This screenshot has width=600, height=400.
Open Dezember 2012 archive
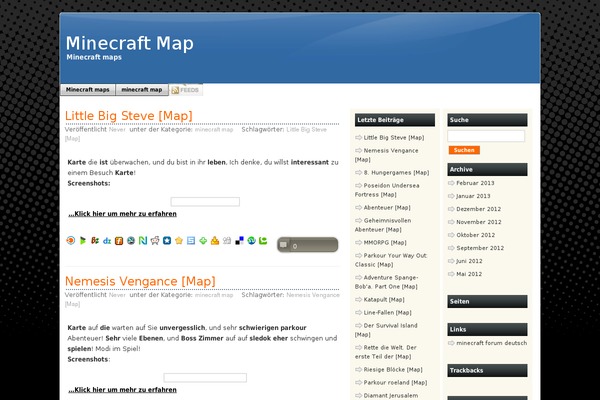(x=478, y=209)
